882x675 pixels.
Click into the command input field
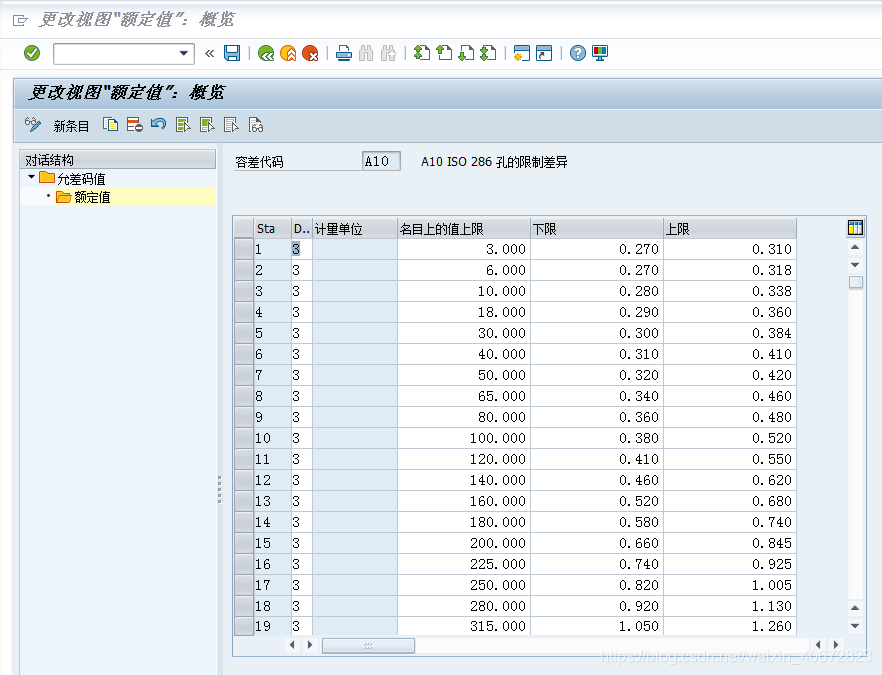pos(116,53)
